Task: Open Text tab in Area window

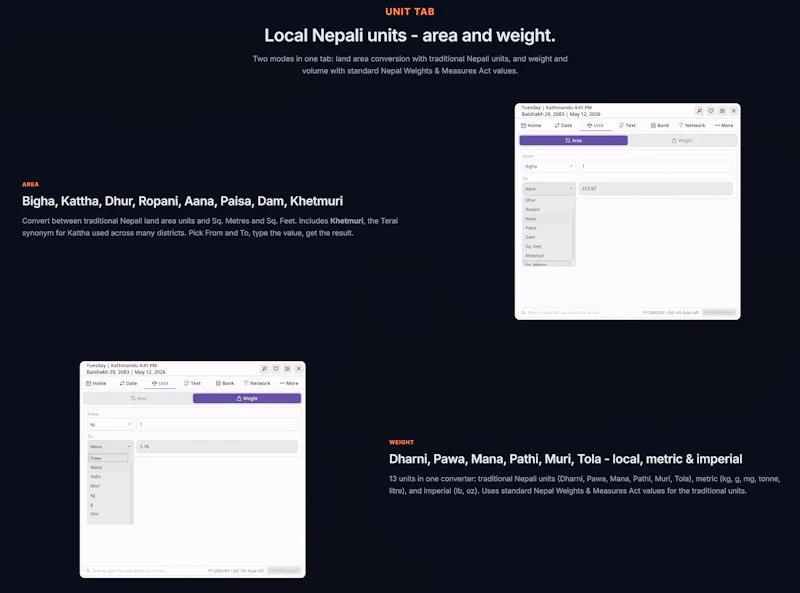Action: [628, 125]
